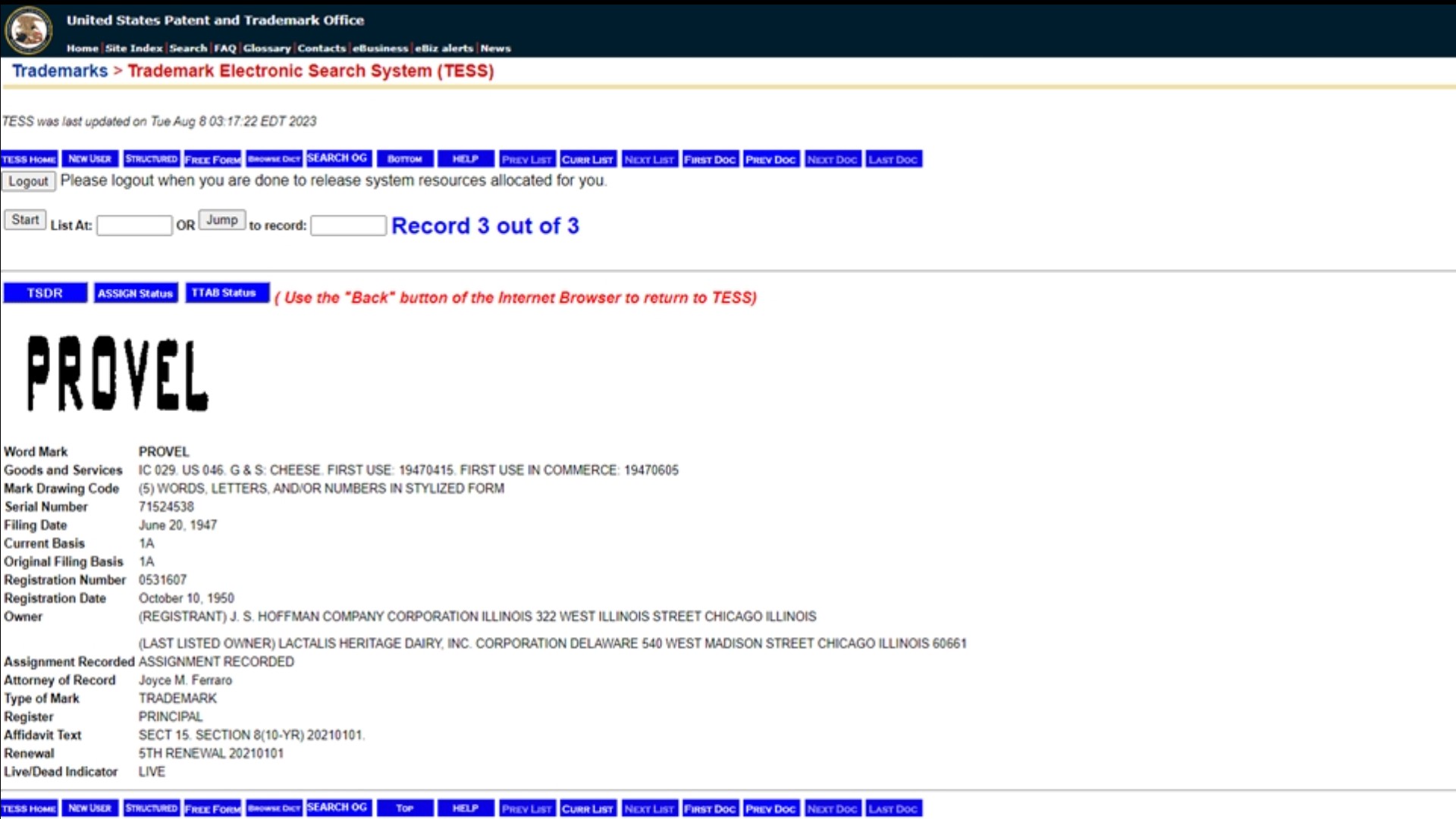Click SEARCH OG in the top toolbar
This screenshot has height=819, width=1456.
pos(337,158)
